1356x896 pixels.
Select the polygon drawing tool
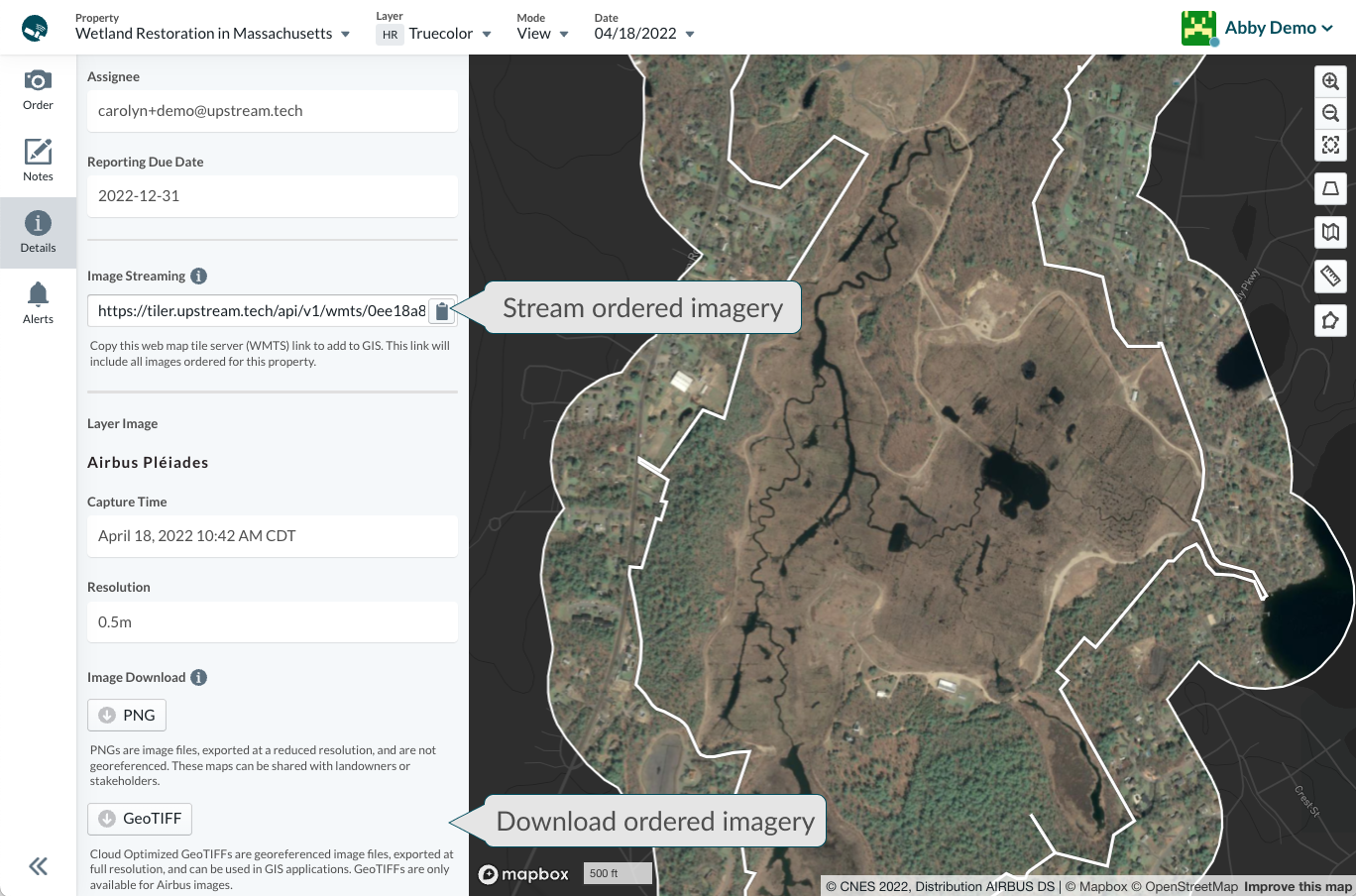[1330, 320]
